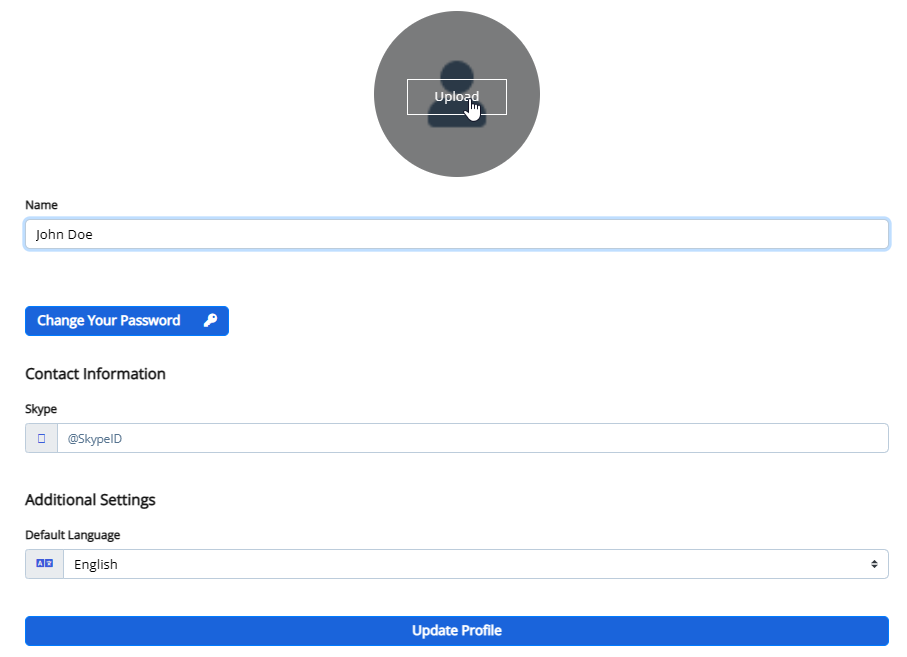907x657 pixels.
Task: Click the Skype field label
Action: pos(41,409)
